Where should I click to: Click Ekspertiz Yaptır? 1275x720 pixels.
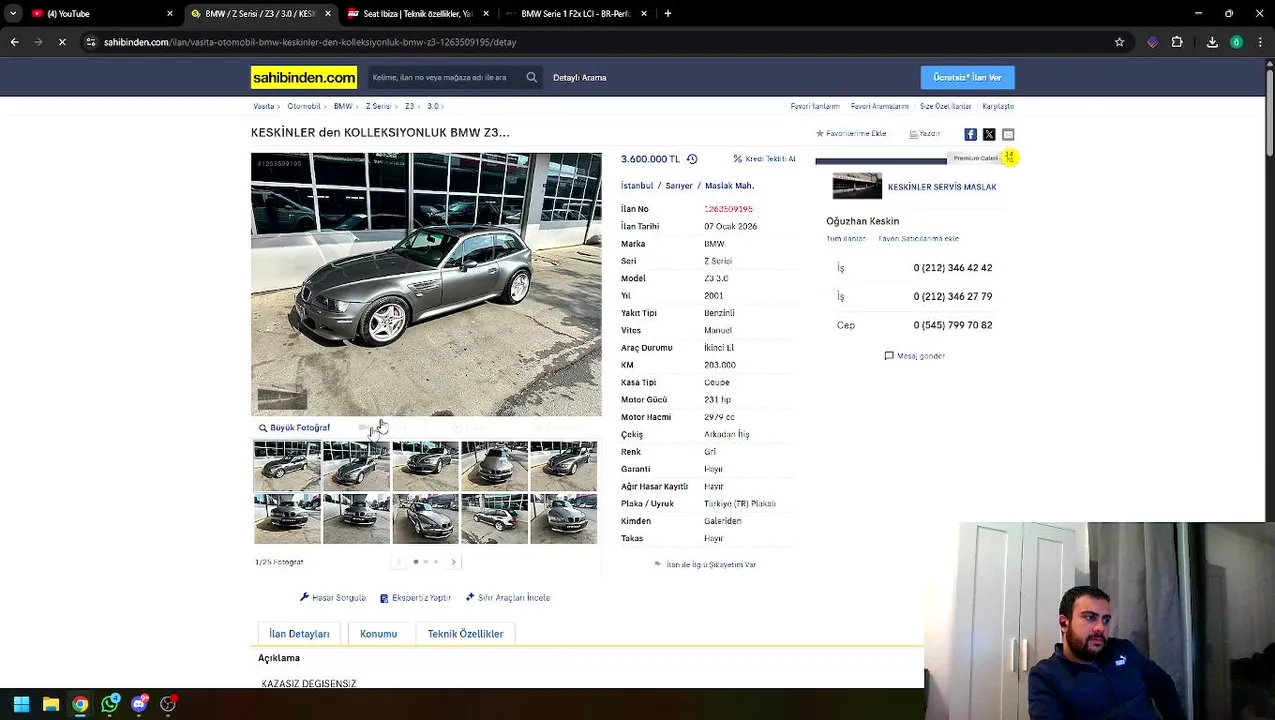(x=415, y=598)
